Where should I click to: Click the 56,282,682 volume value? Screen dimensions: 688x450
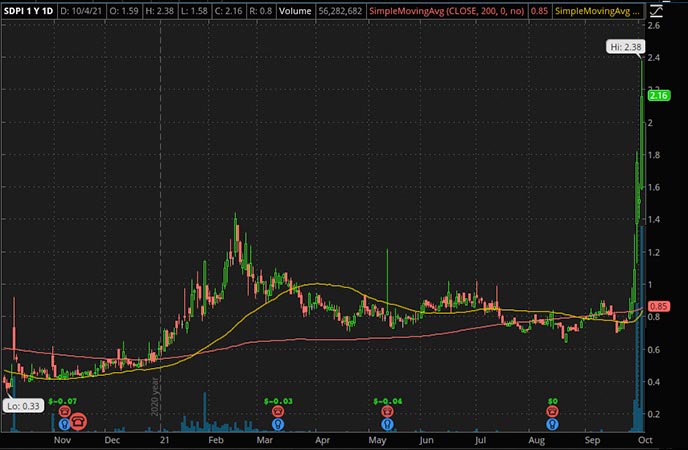coord(340,11)
